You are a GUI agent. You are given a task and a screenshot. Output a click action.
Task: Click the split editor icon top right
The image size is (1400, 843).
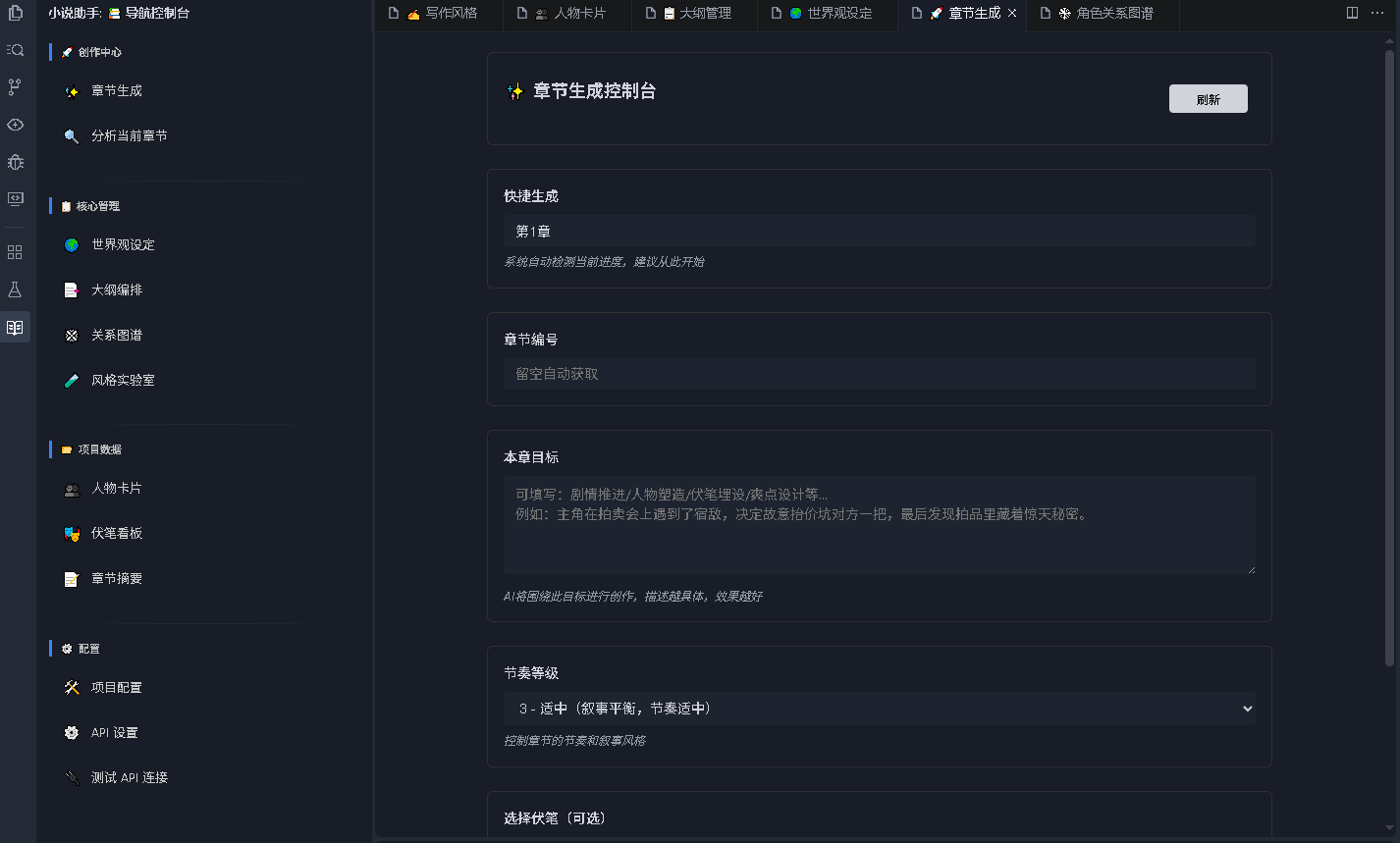click(x=1353, y=13)
